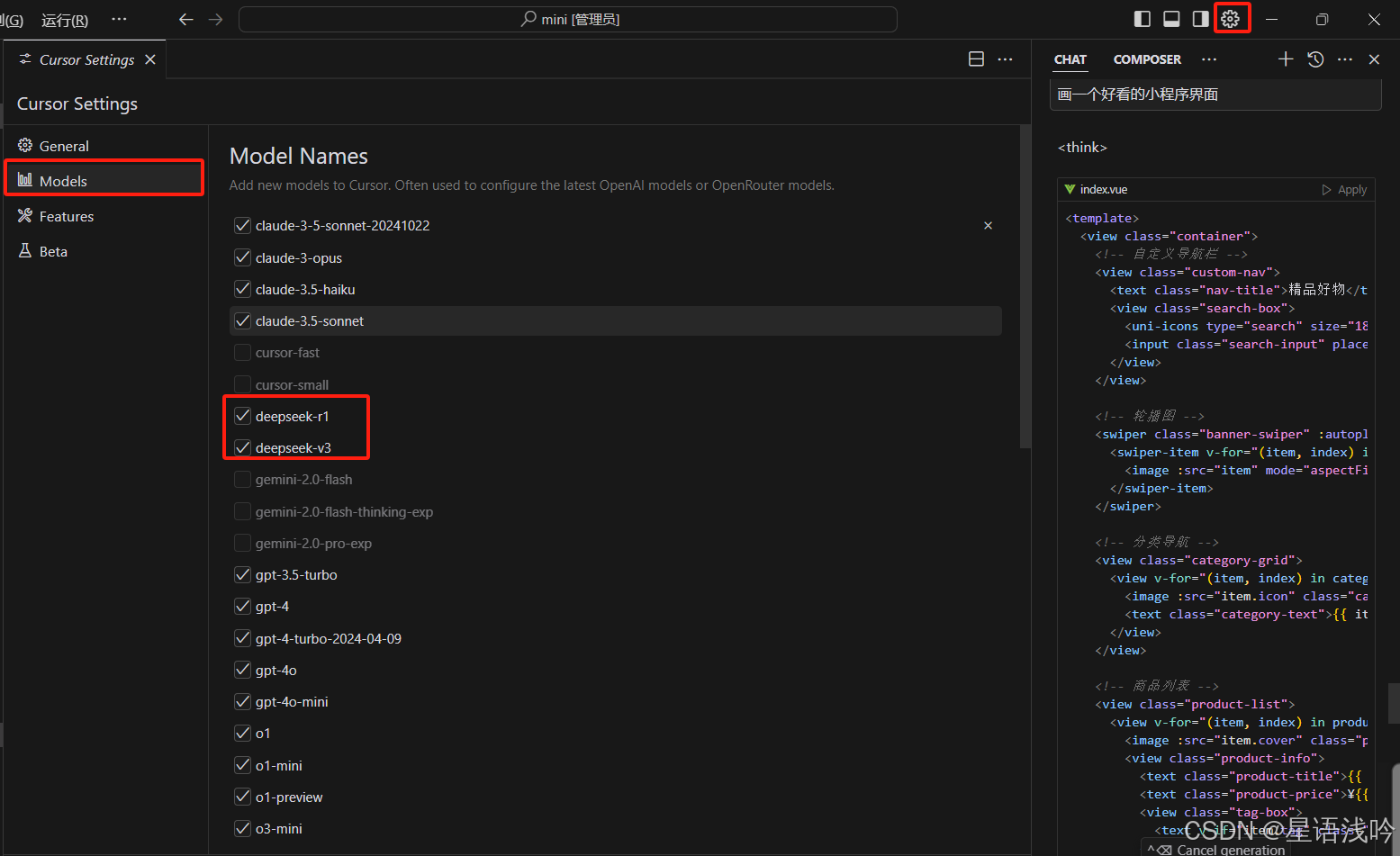The image size is (1400, 856).
Task: Switch to the CHAT tab
Action: tap(1070, 59)
